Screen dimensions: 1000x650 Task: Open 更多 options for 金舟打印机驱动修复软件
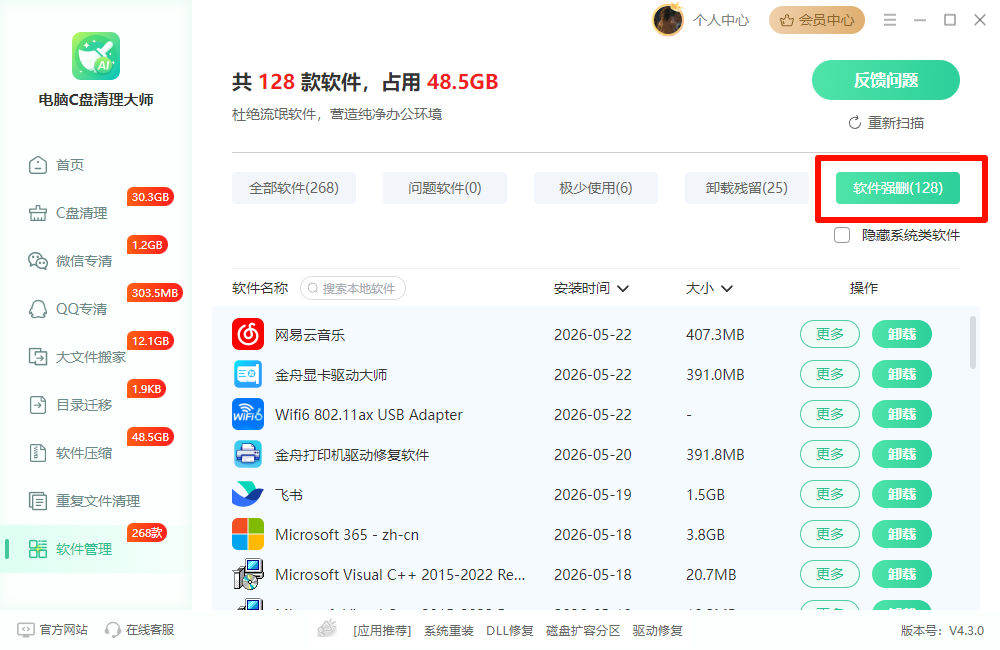tap(830, 454)
